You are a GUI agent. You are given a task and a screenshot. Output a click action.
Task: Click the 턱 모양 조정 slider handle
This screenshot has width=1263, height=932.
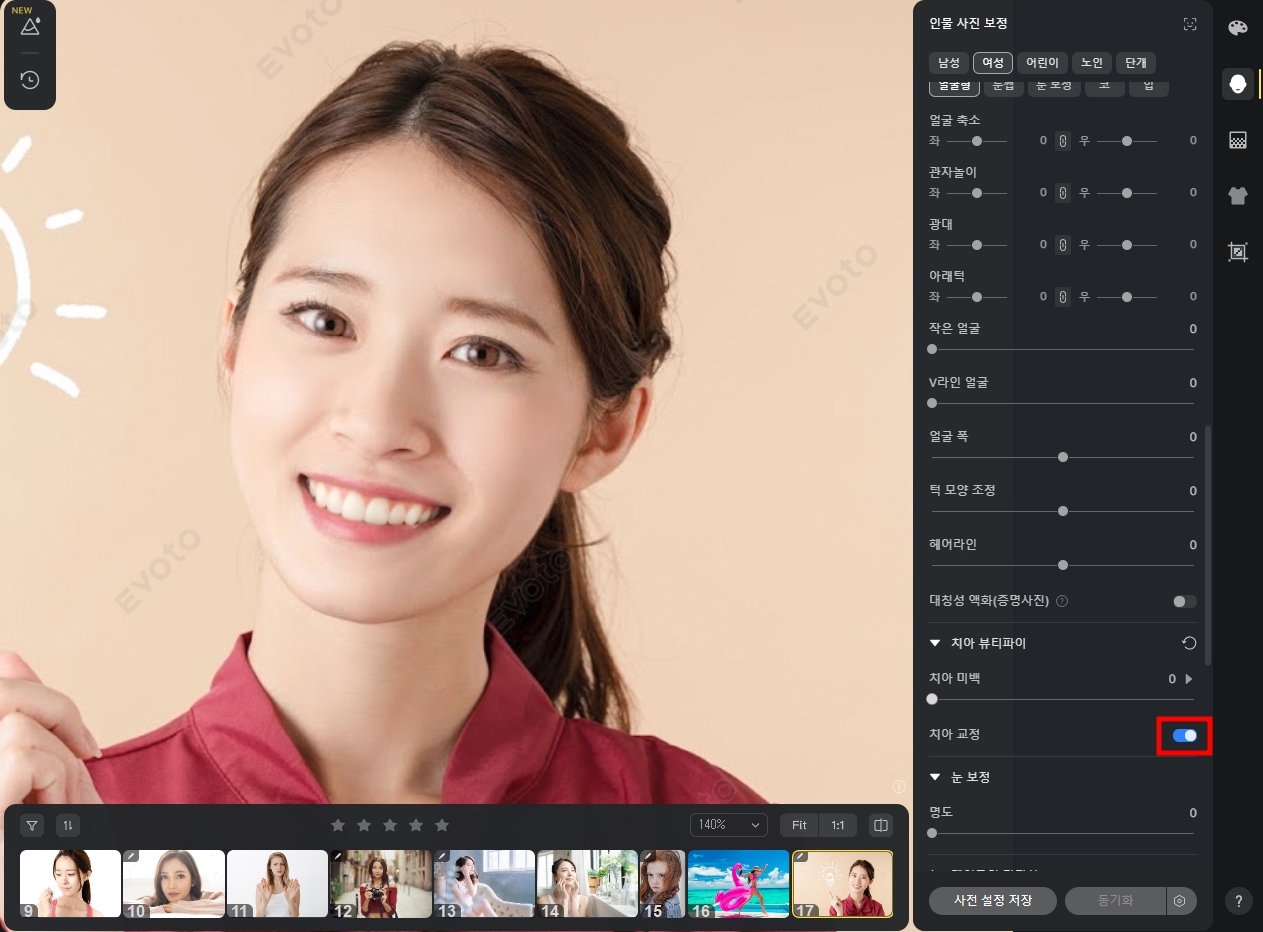point(1063,511)
